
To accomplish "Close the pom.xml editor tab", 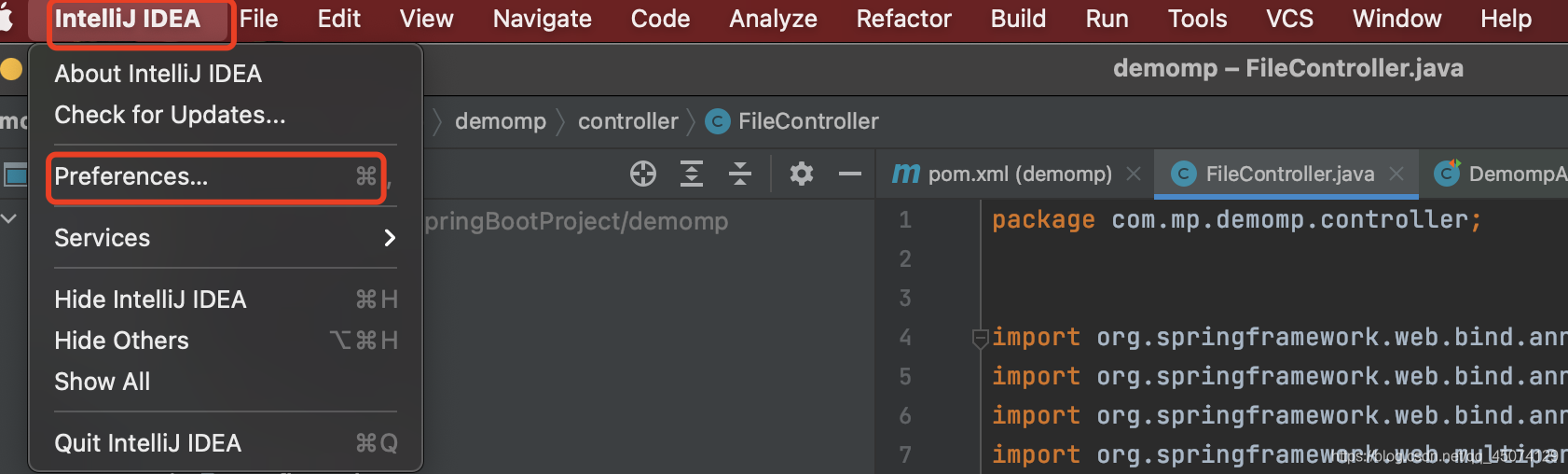I will [1134, 174].
